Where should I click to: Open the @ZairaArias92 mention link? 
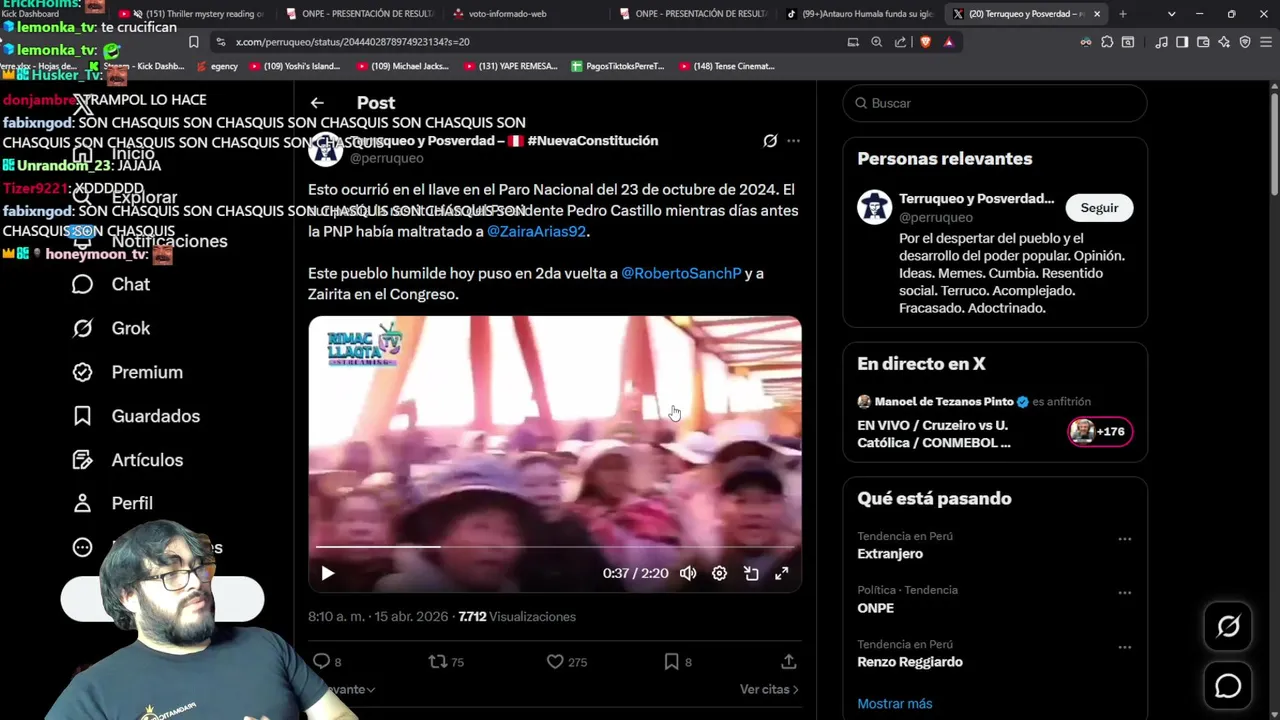tap(536, 231)
